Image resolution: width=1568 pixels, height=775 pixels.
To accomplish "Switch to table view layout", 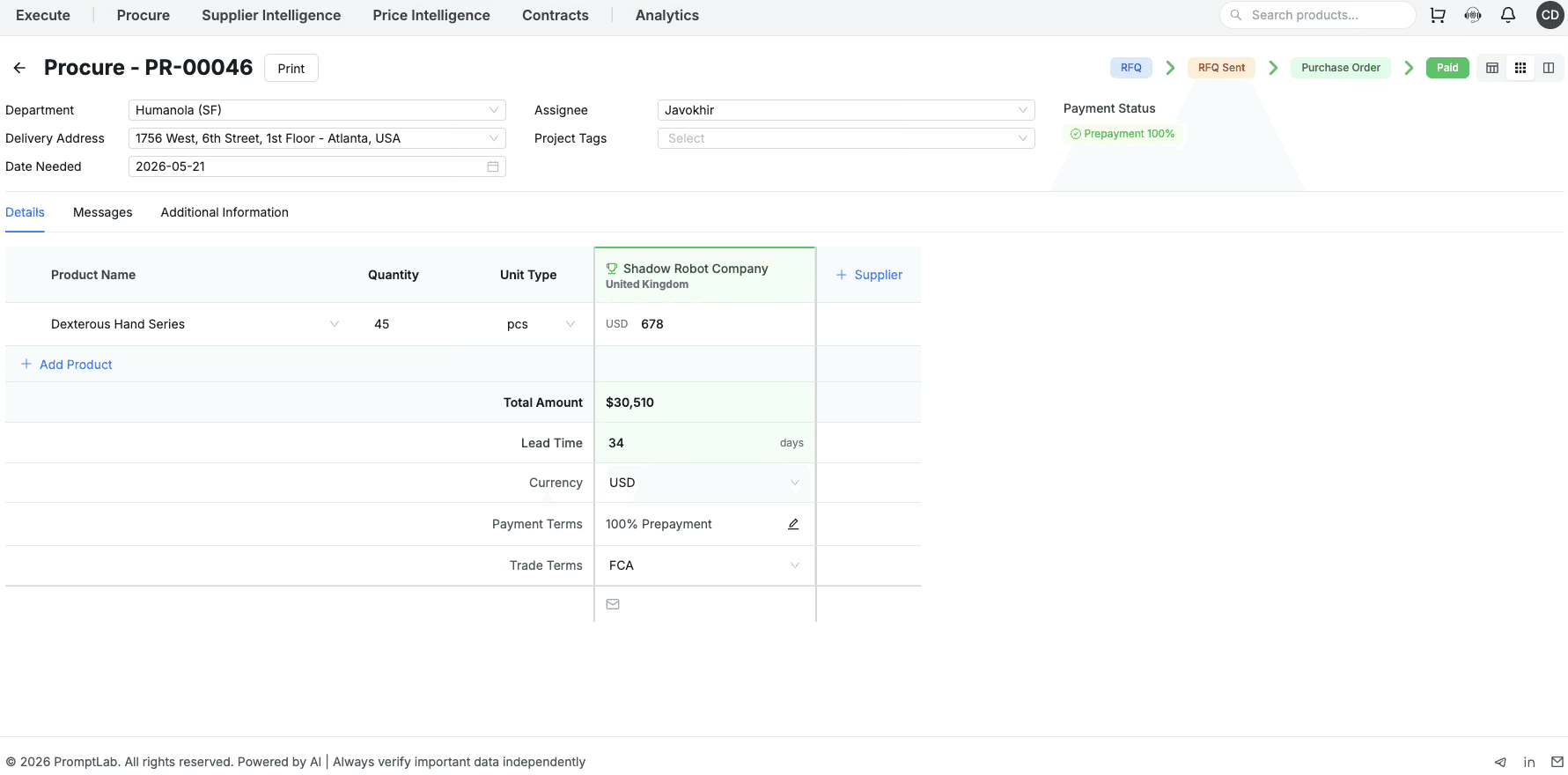I will pyautogui.click(x=1492, y=68).
